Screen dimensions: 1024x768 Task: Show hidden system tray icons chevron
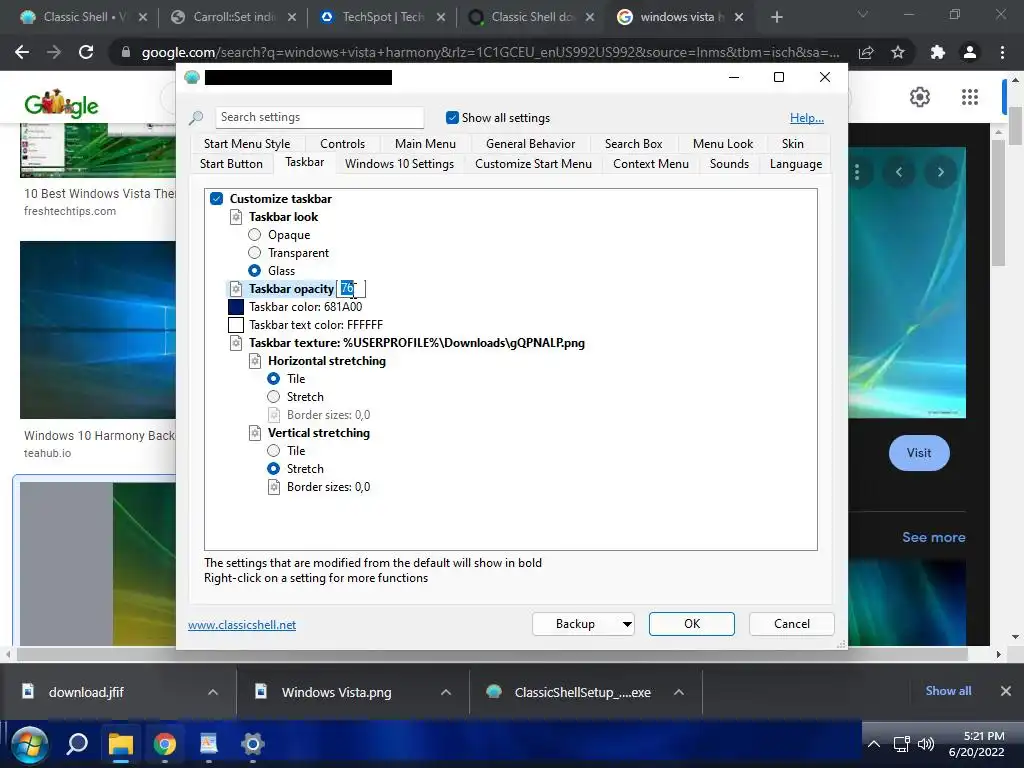click(x=874, y=744)
